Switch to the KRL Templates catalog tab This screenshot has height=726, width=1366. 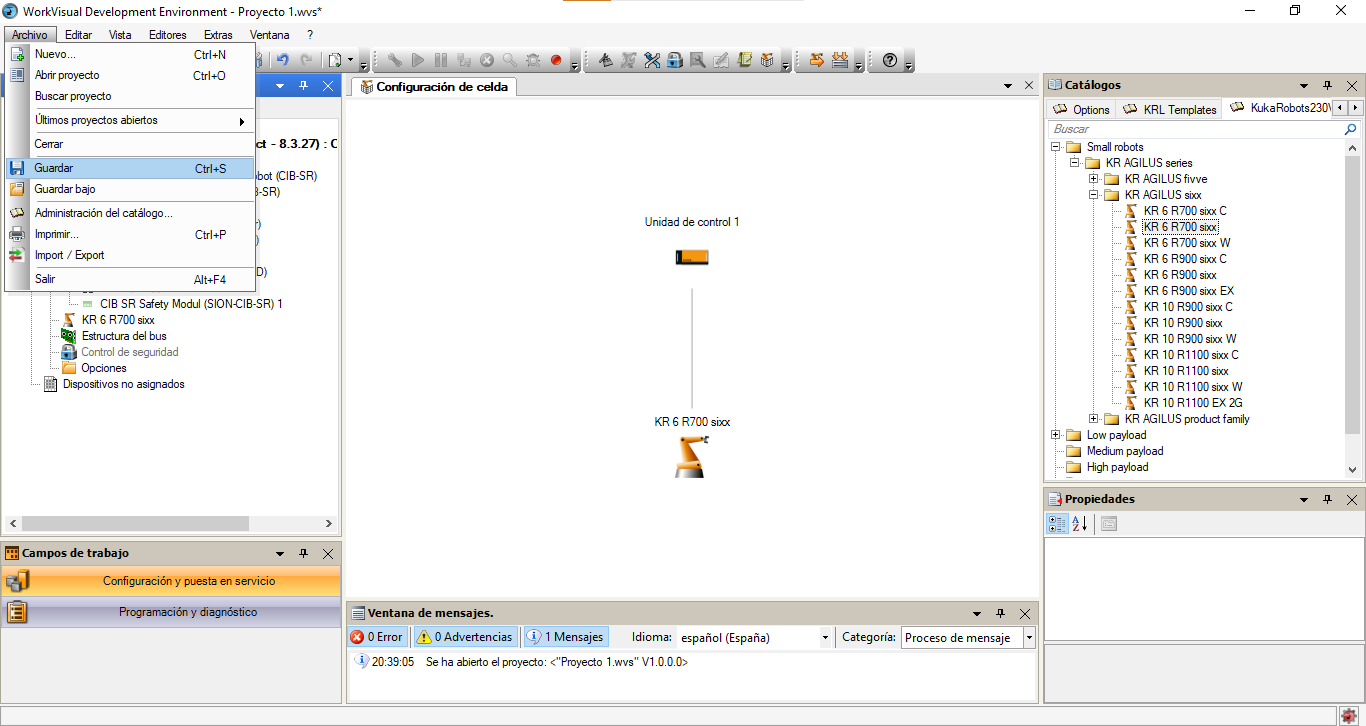1169,109
